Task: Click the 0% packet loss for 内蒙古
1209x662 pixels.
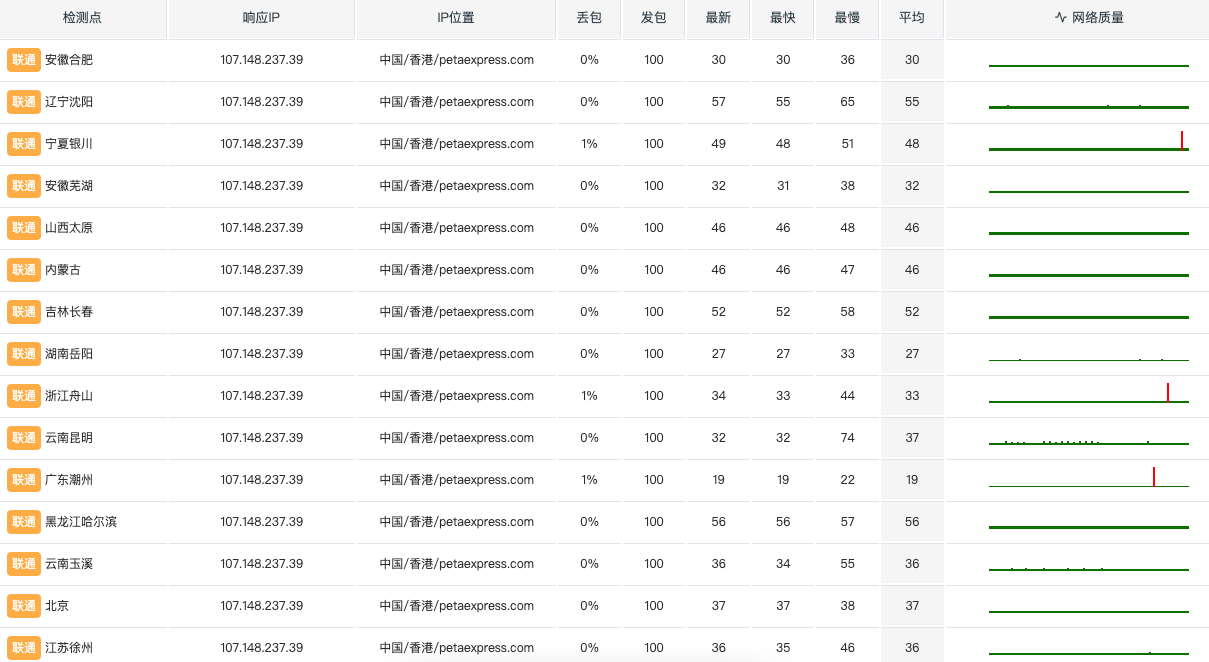Action: coord(589,270)
